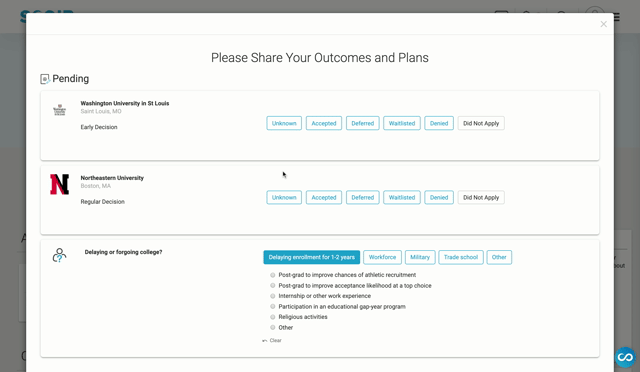Click the Washington University logo
640x372 pixels.
[x=60, y=110]
